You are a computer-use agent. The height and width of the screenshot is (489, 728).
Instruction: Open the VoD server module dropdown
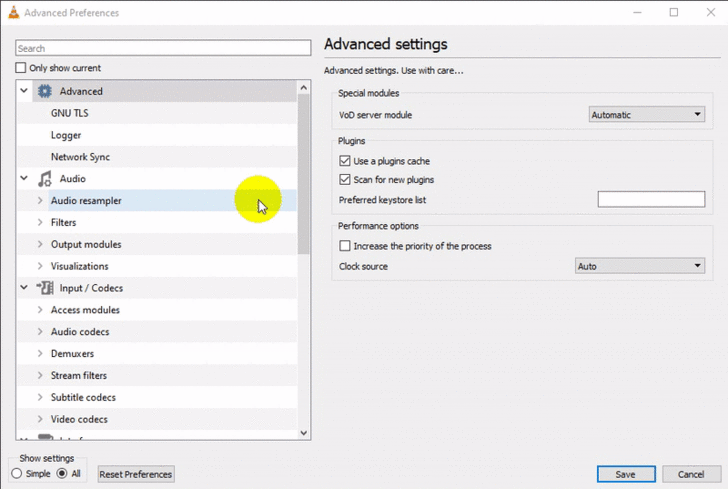pos(647,114)
